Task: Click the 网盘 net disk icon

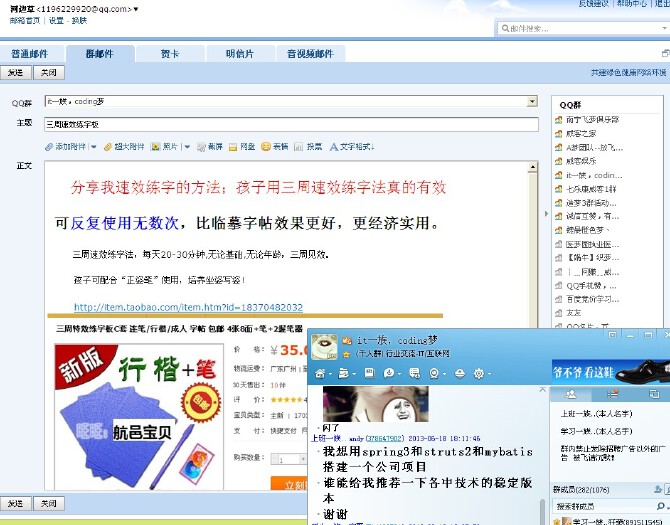Action: [233, 147]
